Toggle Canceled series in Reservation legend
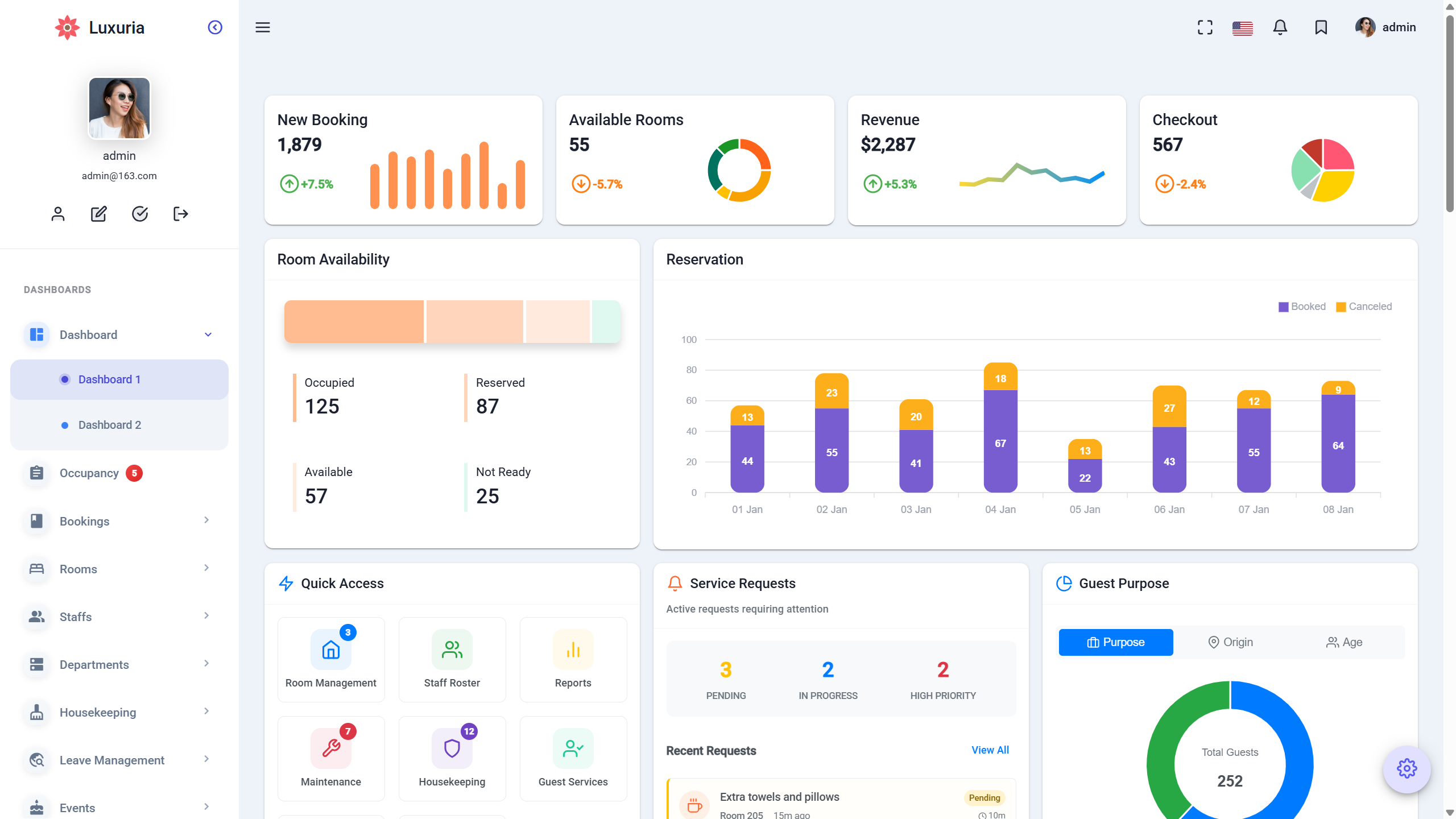1456x819 pixels. (1364, 307)
